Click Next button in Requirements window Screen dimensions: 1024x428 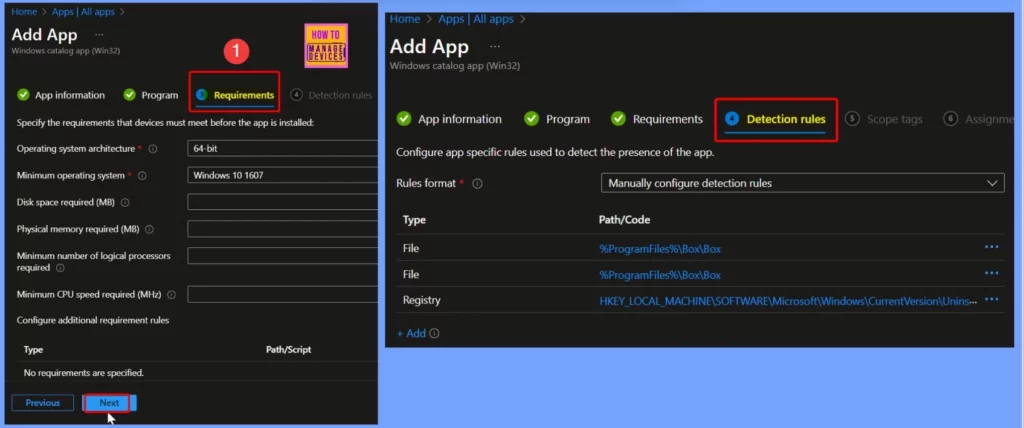tap(109, 403)
